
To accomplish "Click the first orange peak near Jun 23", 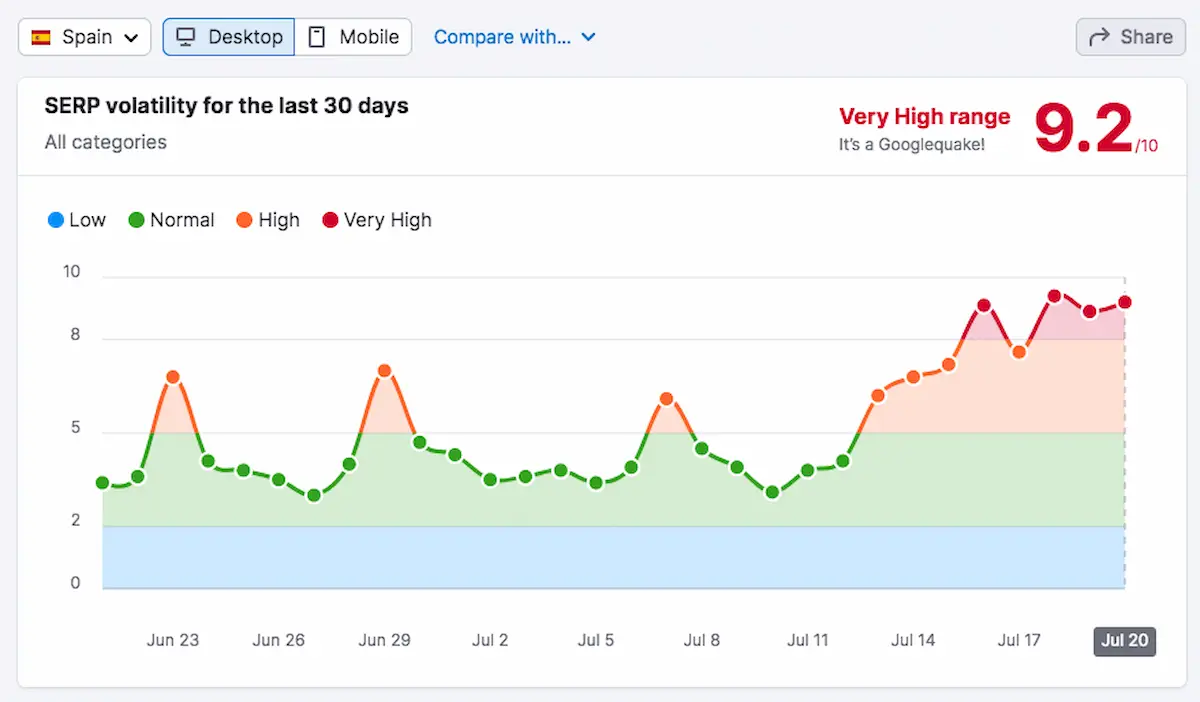I will (173, 377).
